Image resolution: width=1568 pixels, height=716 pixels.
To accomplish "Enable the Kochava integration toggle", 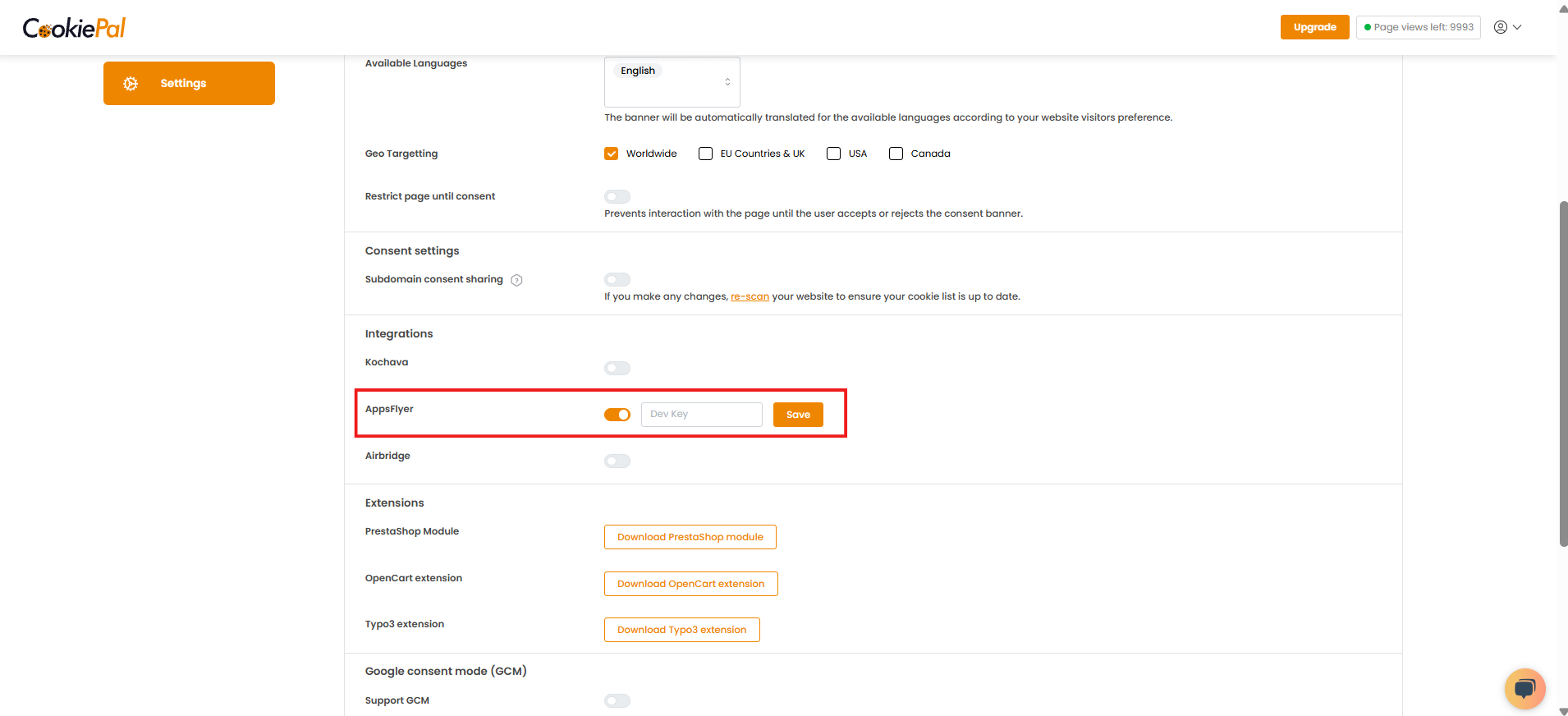I will (x=617, y=368).
